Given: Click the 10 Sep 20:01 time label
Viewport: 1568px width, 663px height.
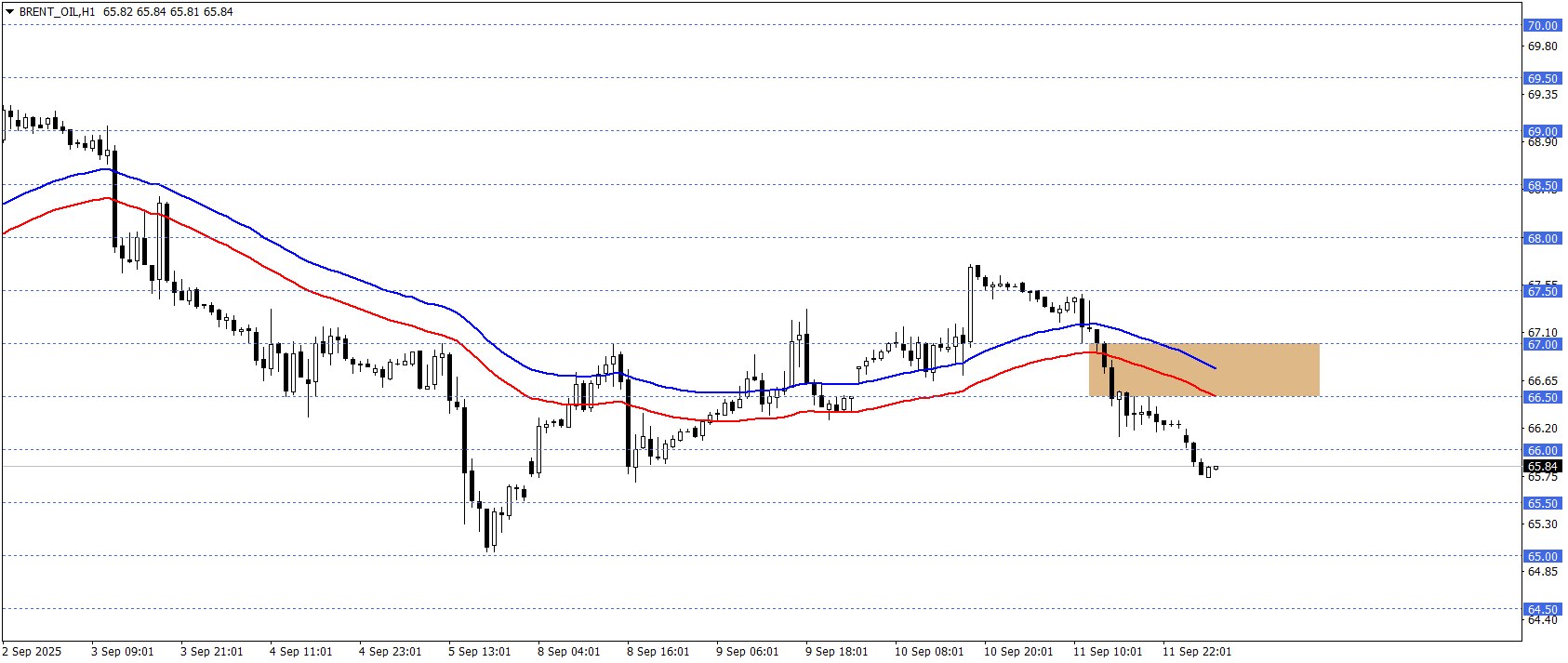Looking at the screenshot, I should (1018, 651).
